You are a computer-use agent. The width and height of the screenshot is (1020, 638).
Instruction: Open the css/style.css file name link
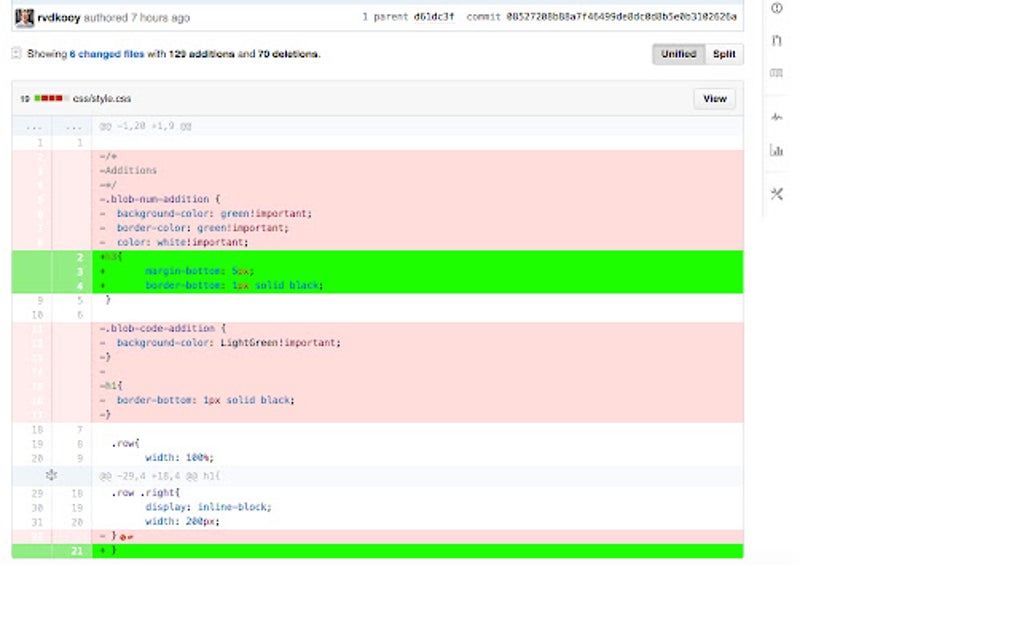pyautogui.click(x=101, y=99)
